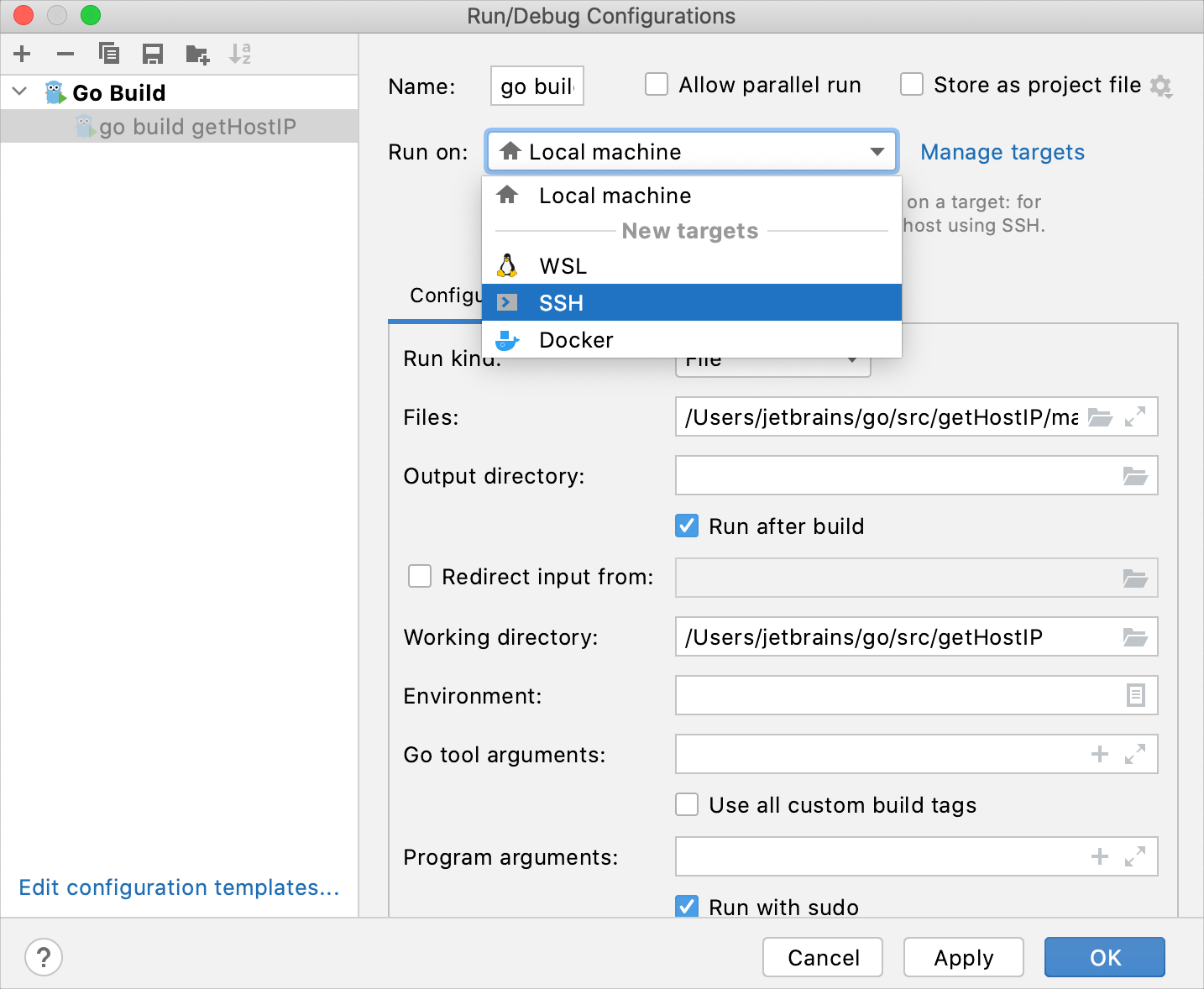The width and height of the screenshot is (1204, 989).
Task: Add a Go tool argument via plus icon
Action: (1100, 754)
